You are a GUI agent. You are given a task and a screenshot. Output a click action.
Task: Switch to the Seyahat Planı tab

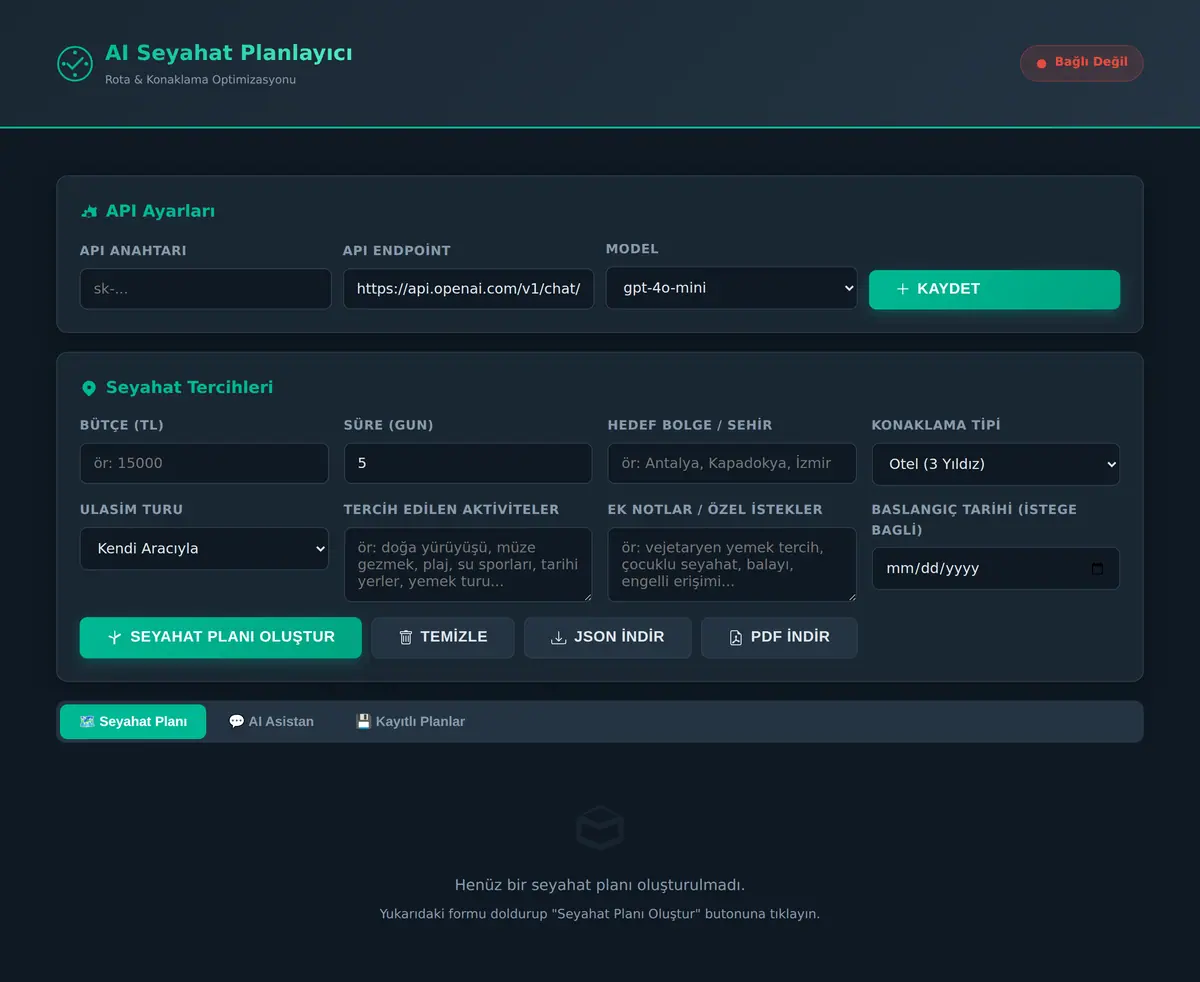tap(133, 722)
